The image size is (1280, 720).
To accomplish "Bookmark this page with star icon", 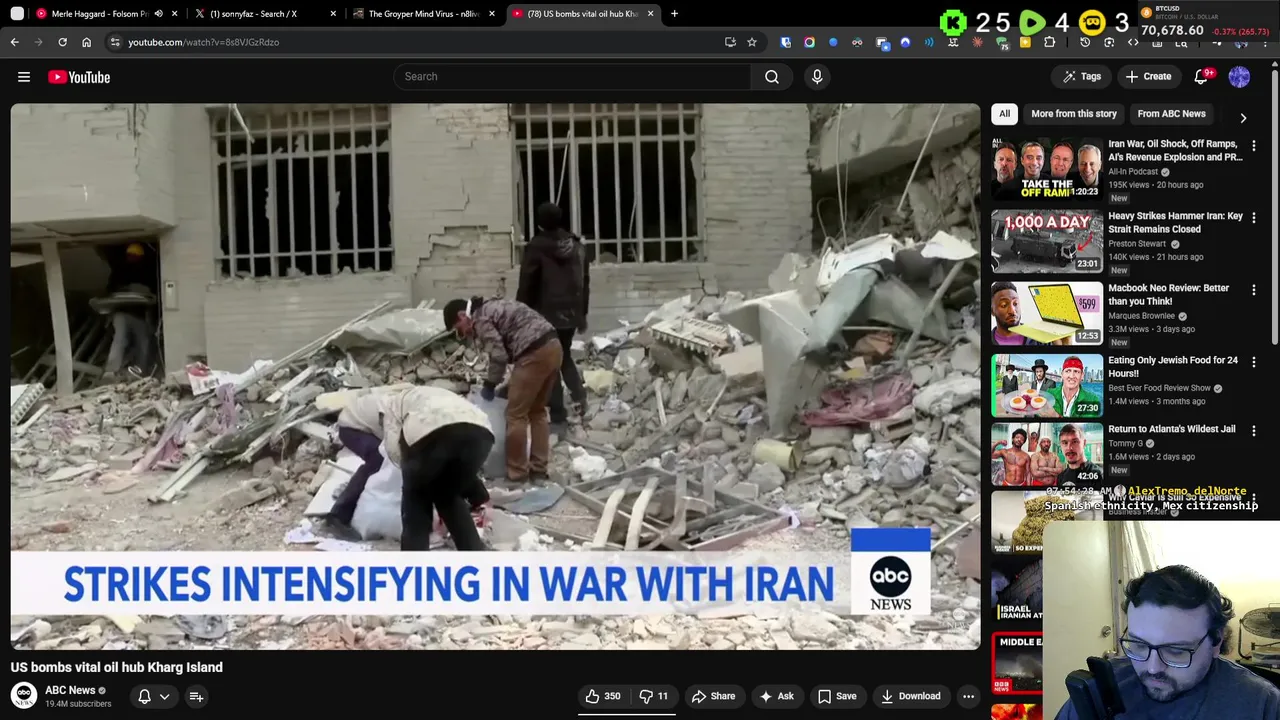I will (752, 42).
